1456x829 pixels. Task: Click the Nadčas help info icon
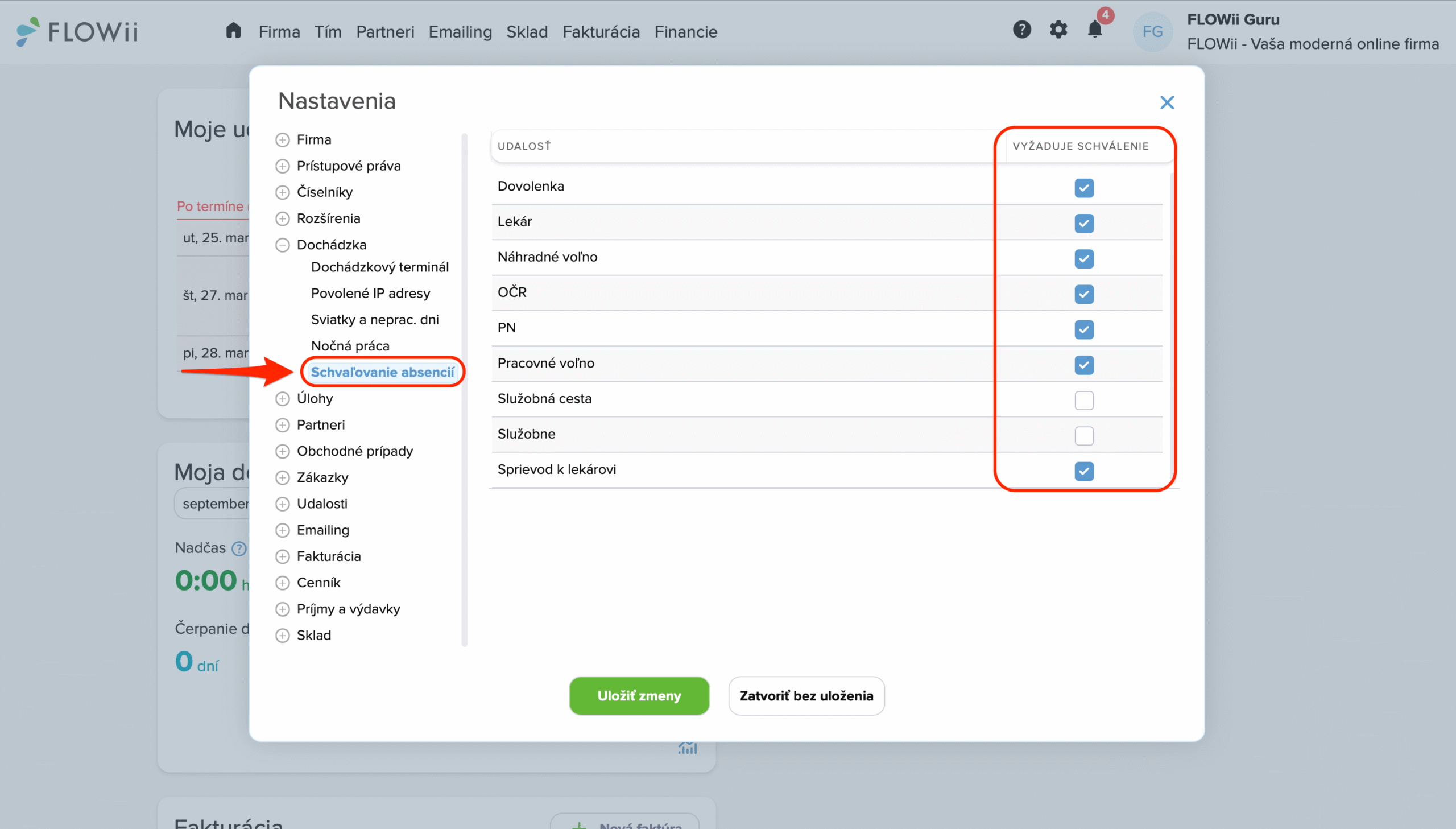pyautogui.click(x=239, y=549)
